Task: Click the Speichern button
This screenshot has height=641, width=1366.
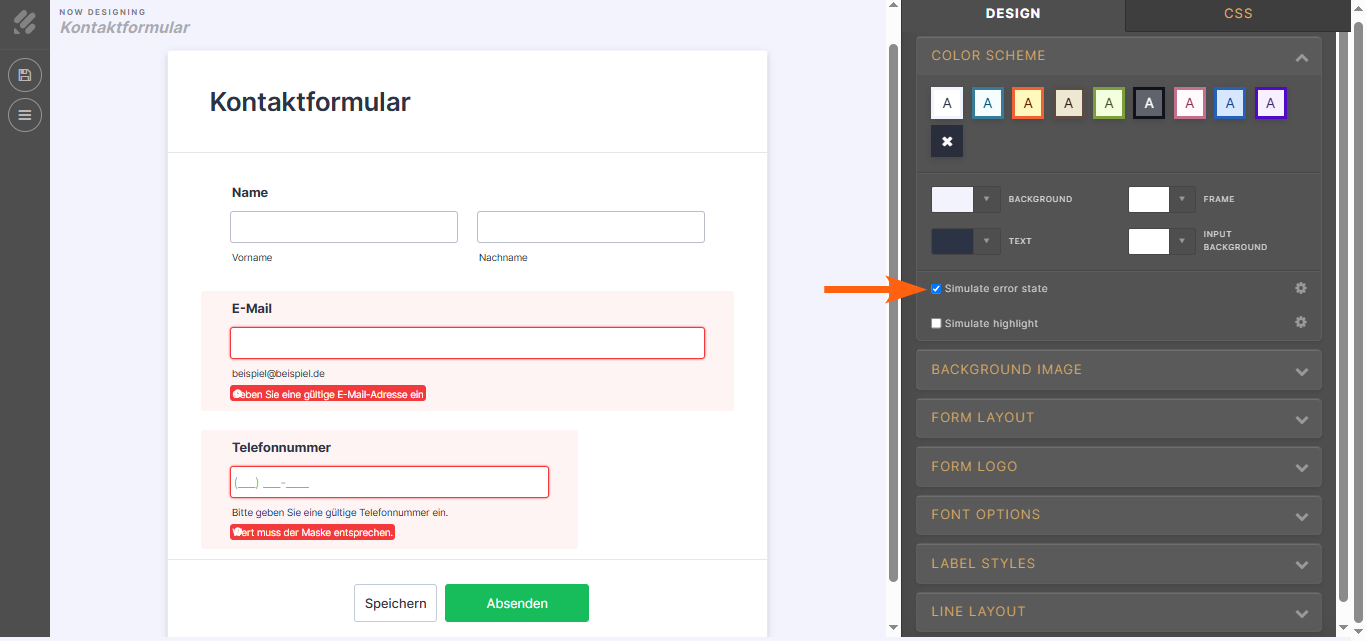Action: pyautogui.click(x=395, y=603)
